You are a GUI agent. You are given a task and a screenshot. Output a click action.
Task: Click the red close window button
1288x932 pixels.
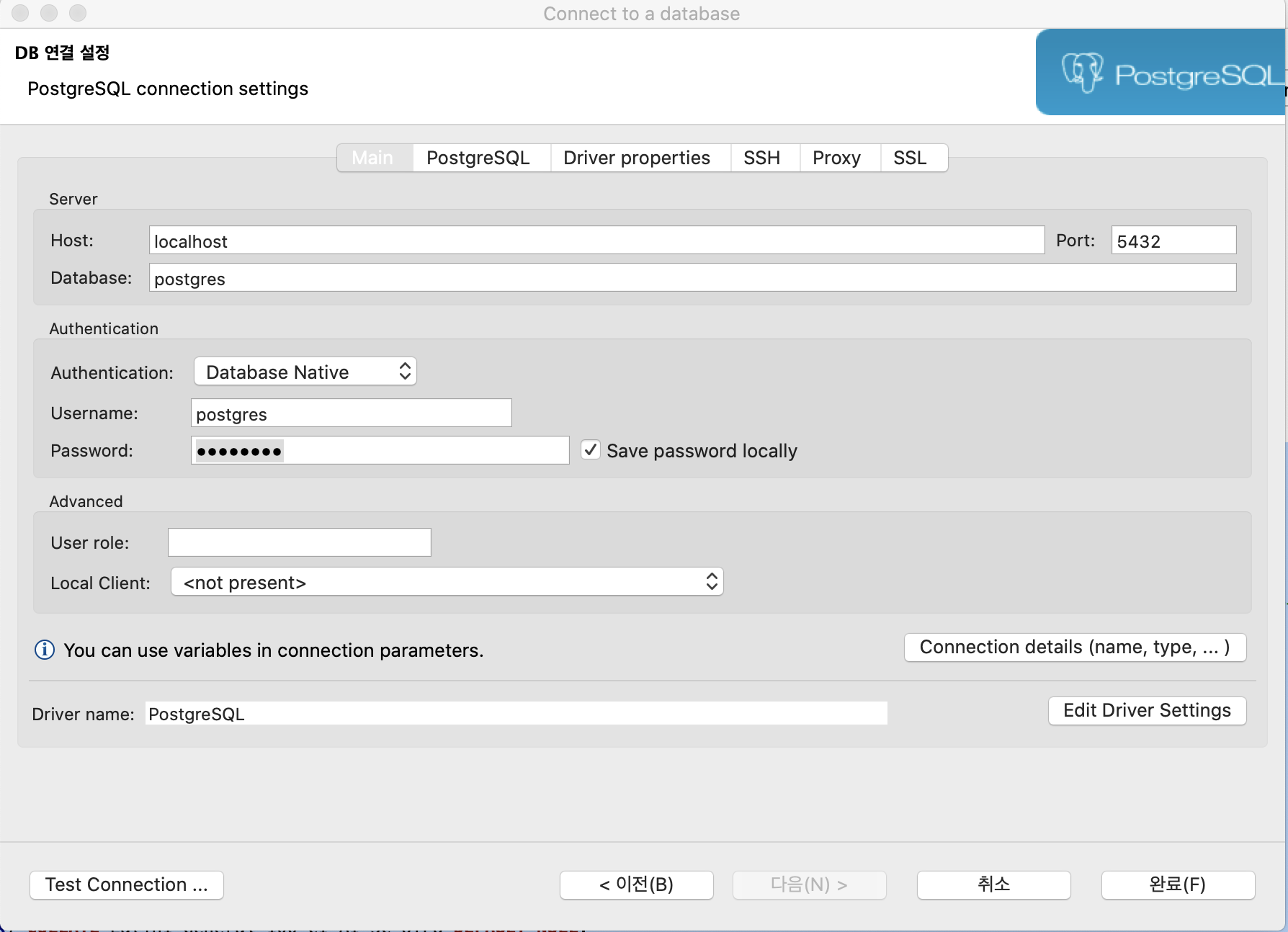[x=20, y=13]
